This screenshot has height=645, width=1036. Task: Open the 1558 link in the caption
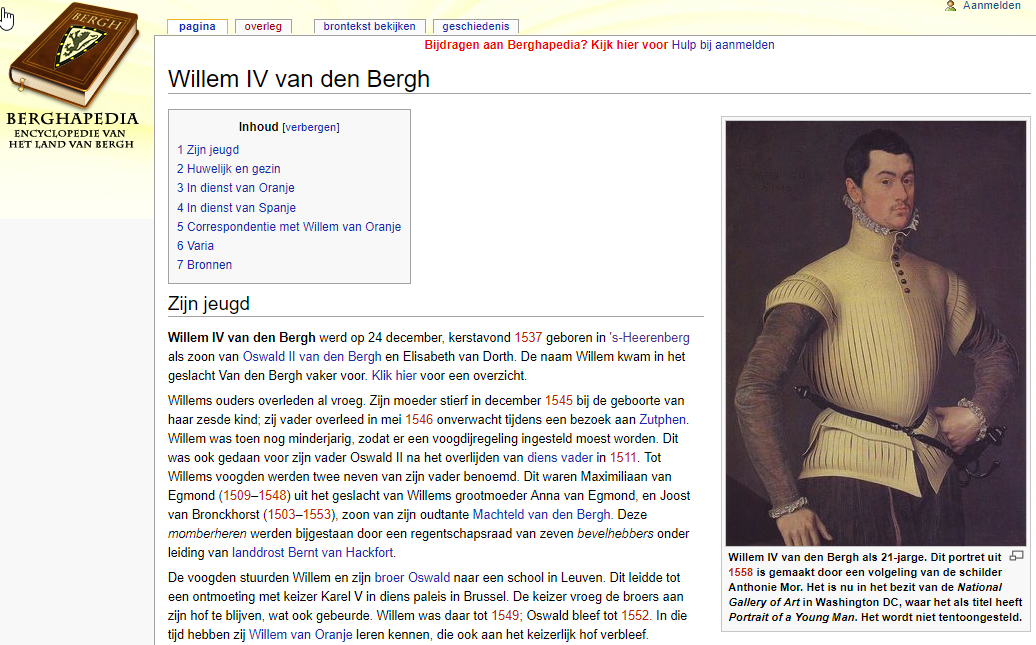741,573
